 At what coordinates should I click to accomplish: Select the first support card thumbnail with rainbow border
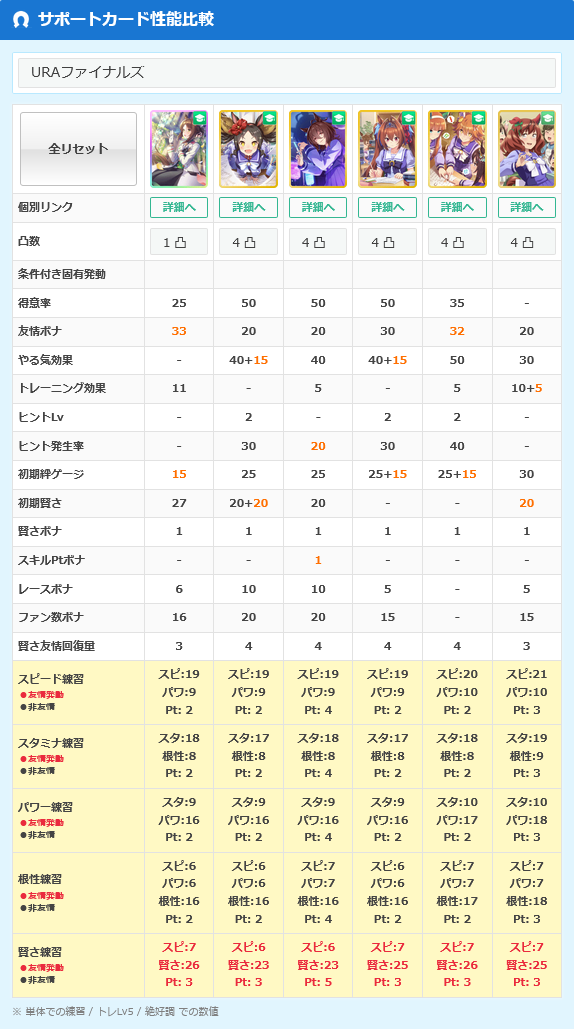point(179,149)
